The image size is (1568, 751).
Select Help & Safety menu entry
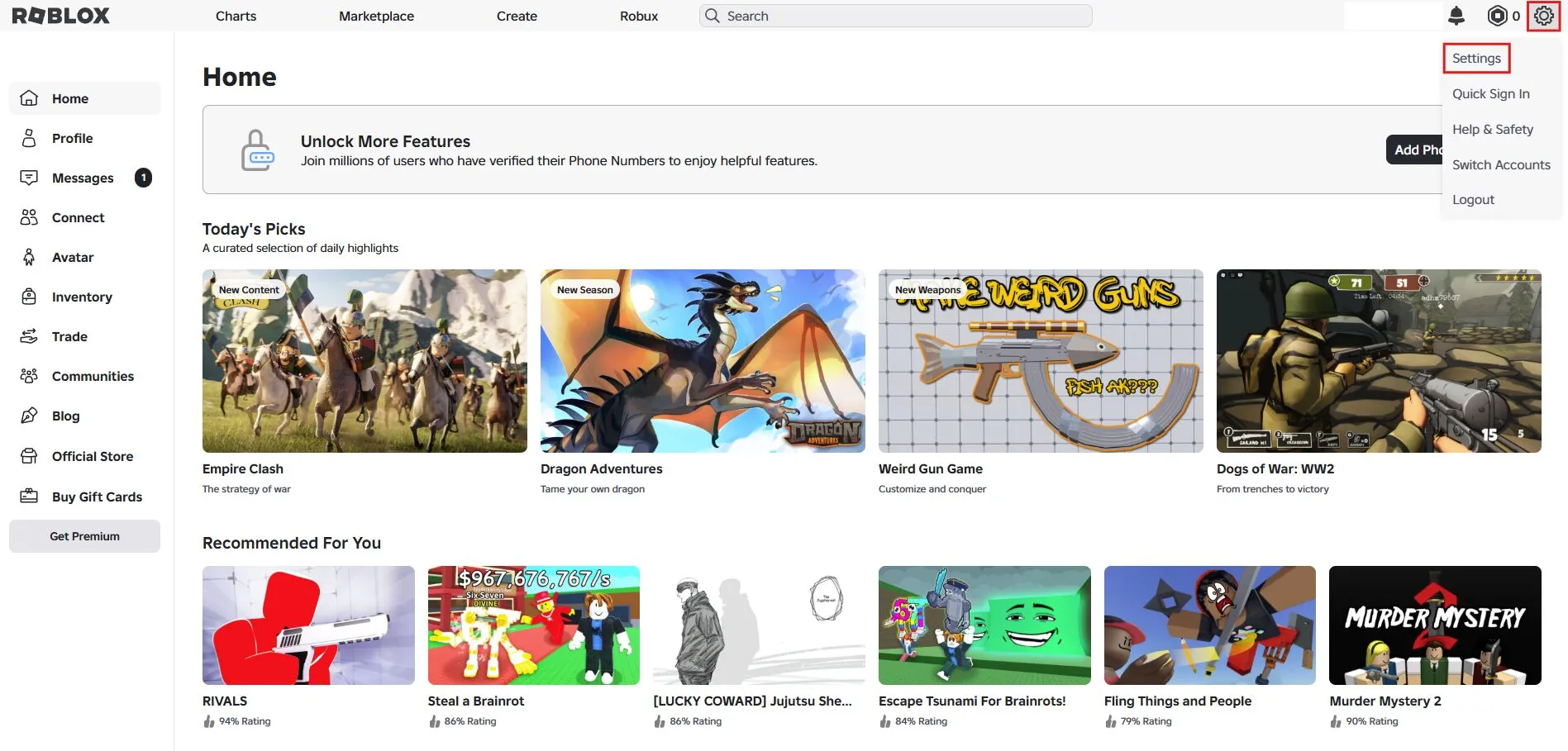1493,129
